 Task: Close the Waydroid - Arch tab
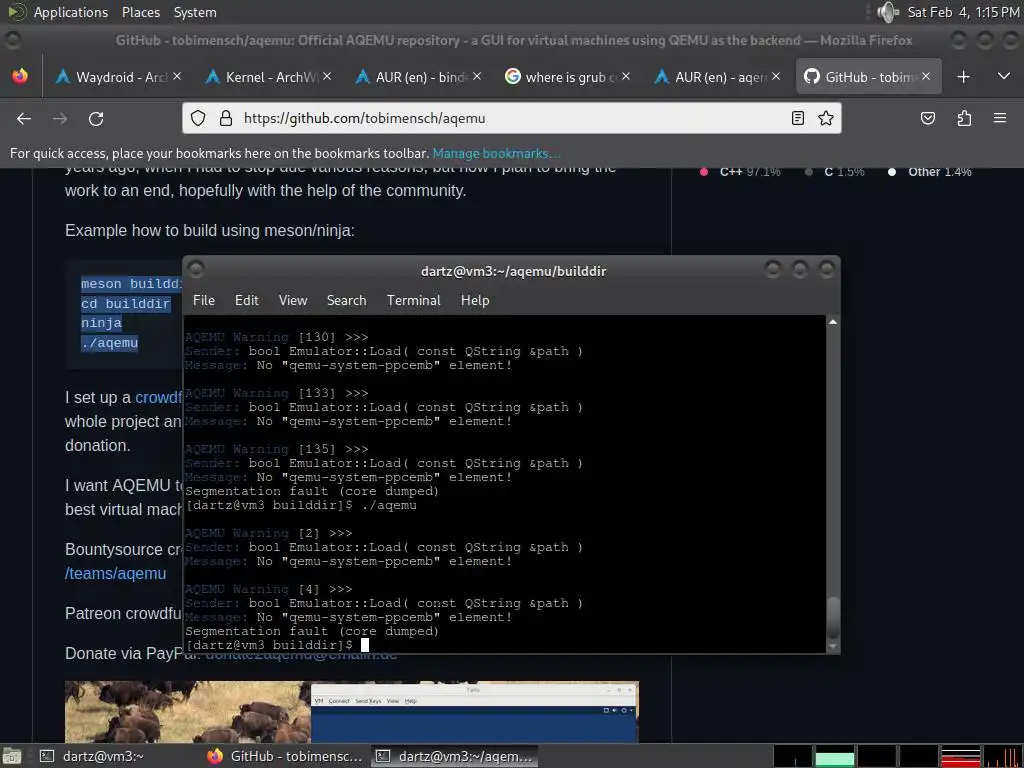pyautogui.click(x=178, y=76)
